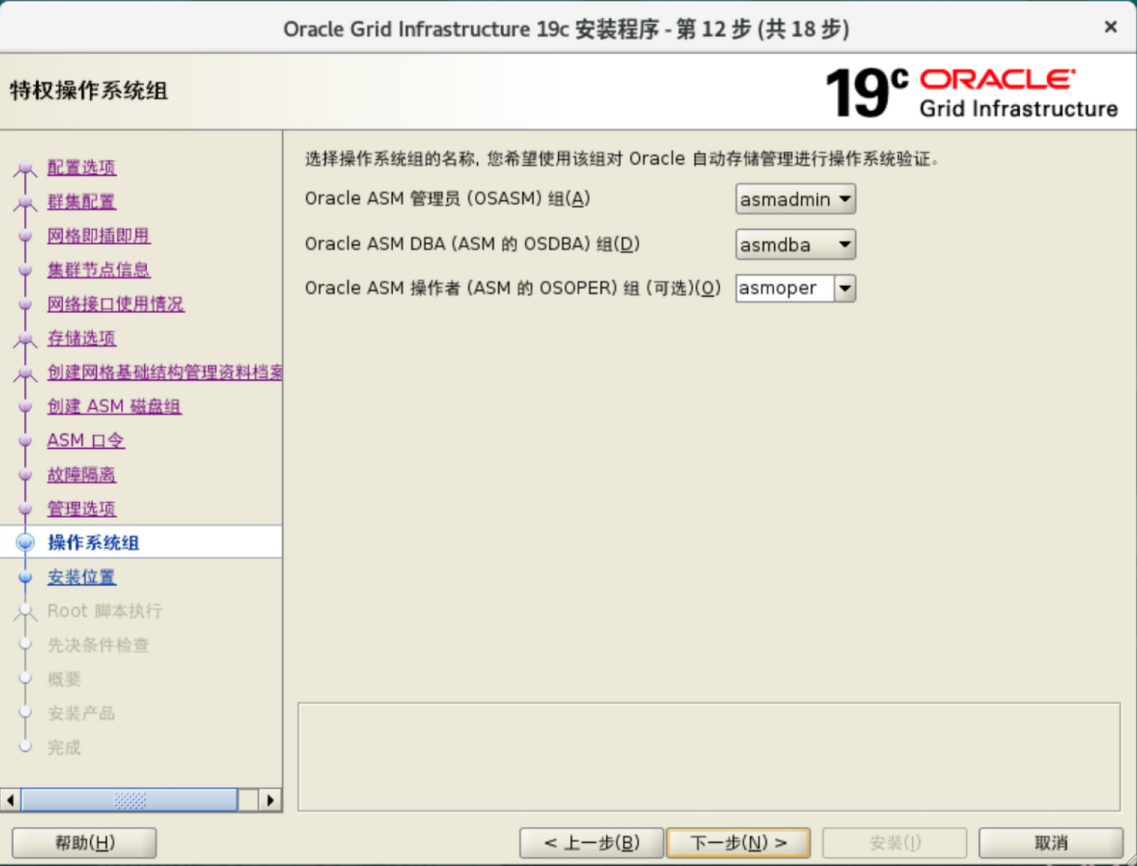
Task: Jump to the 集群节点信息 step
Action: pos(98,270)
